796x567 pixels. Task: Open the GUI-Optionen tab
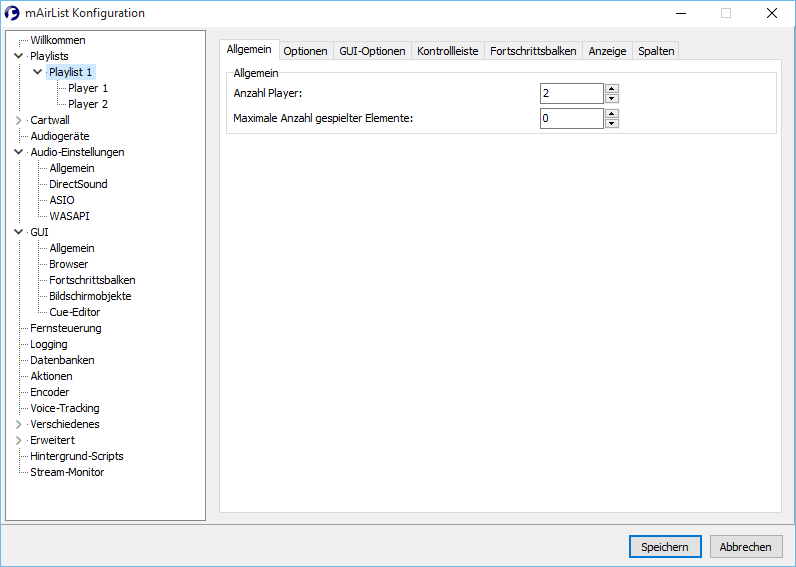click(x=372, y=51)
